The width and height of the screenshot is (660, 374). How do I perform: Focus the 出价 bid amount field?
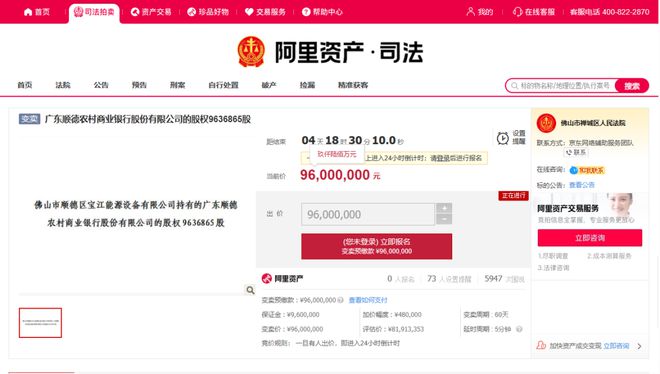[368, 214]
